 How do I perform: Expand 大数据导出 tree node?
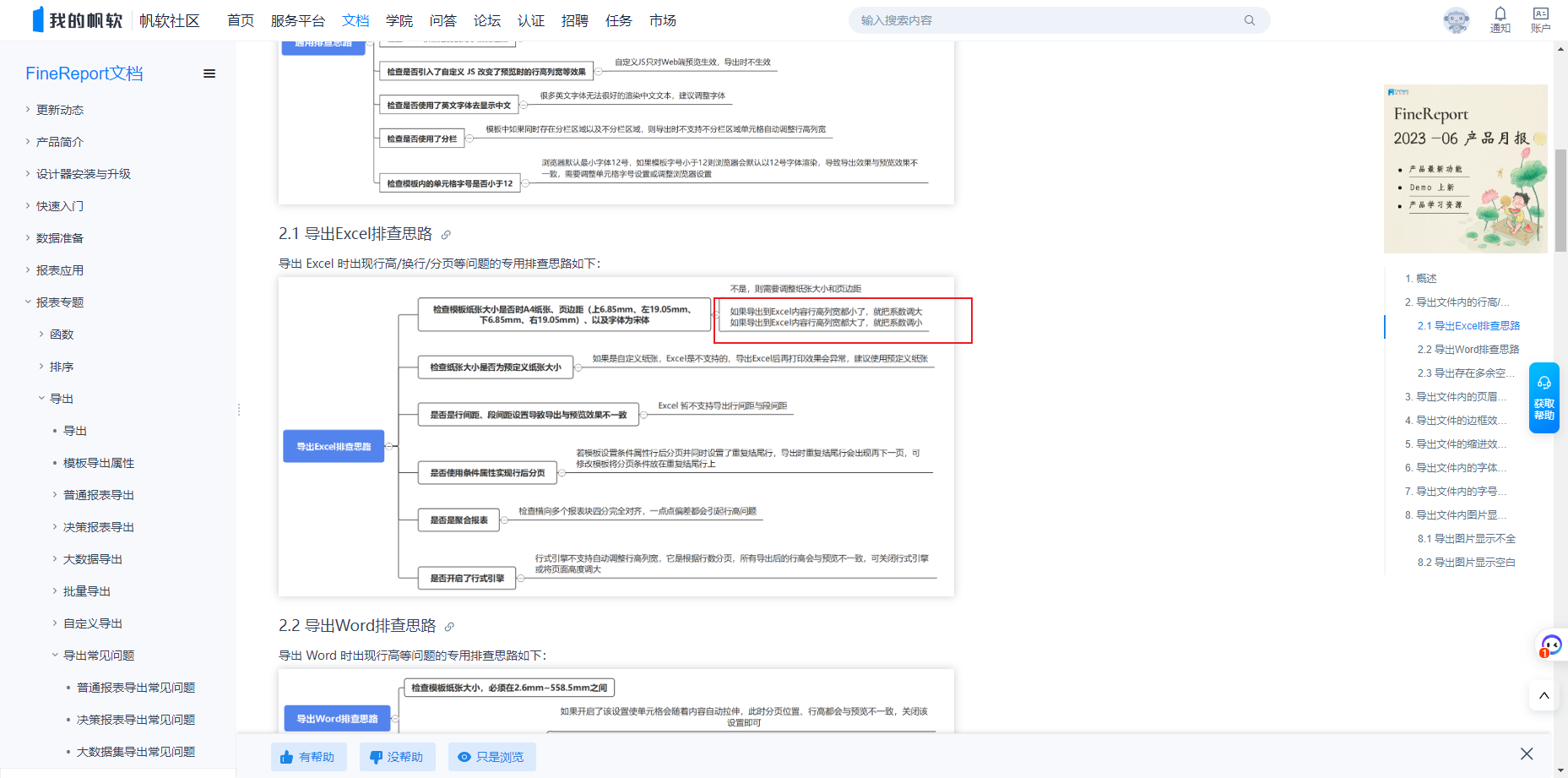click(x=55, y=558)
